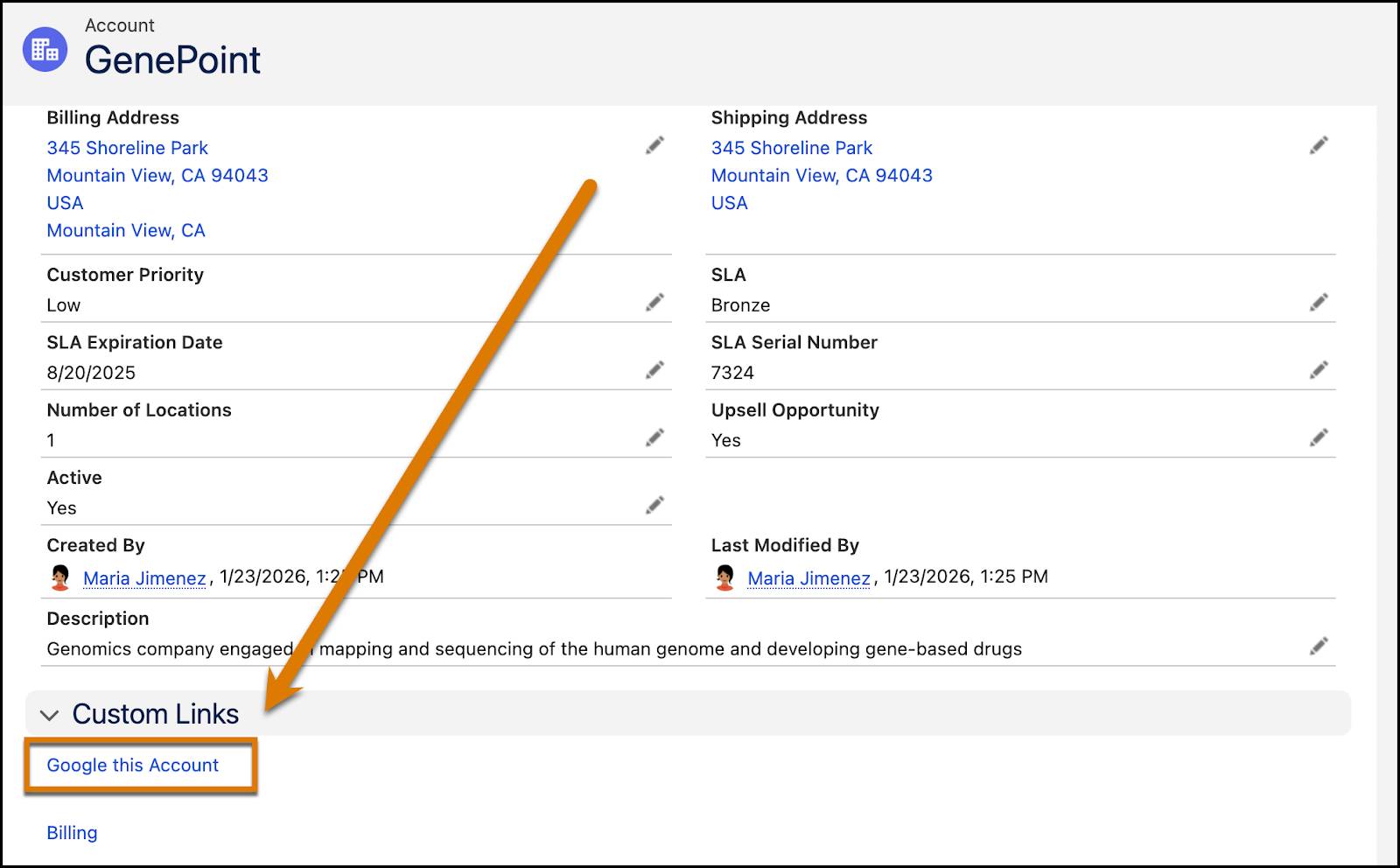The image size is (1400, 868).
Task: Click the shipping address 345 Shoreline Park
Action: point(791,148)
